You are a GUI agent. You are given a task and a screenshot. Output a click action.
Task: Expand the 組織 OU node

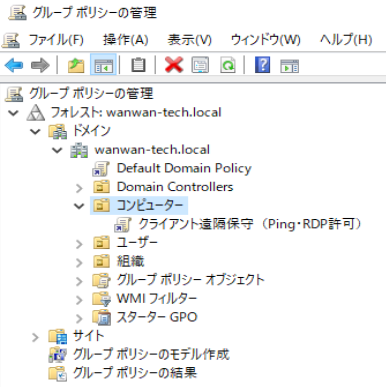click(x=79, y=263)
